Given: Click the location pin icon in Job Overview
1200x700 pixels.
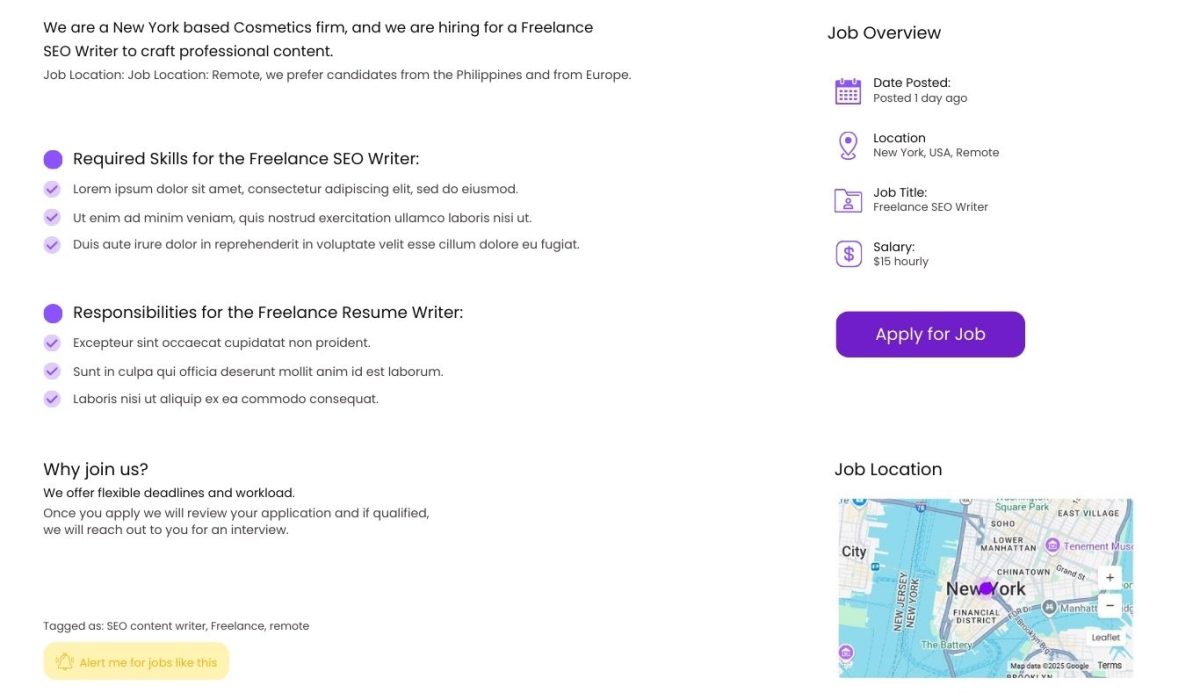Looking at the screenshot, I should click(848, 146).
